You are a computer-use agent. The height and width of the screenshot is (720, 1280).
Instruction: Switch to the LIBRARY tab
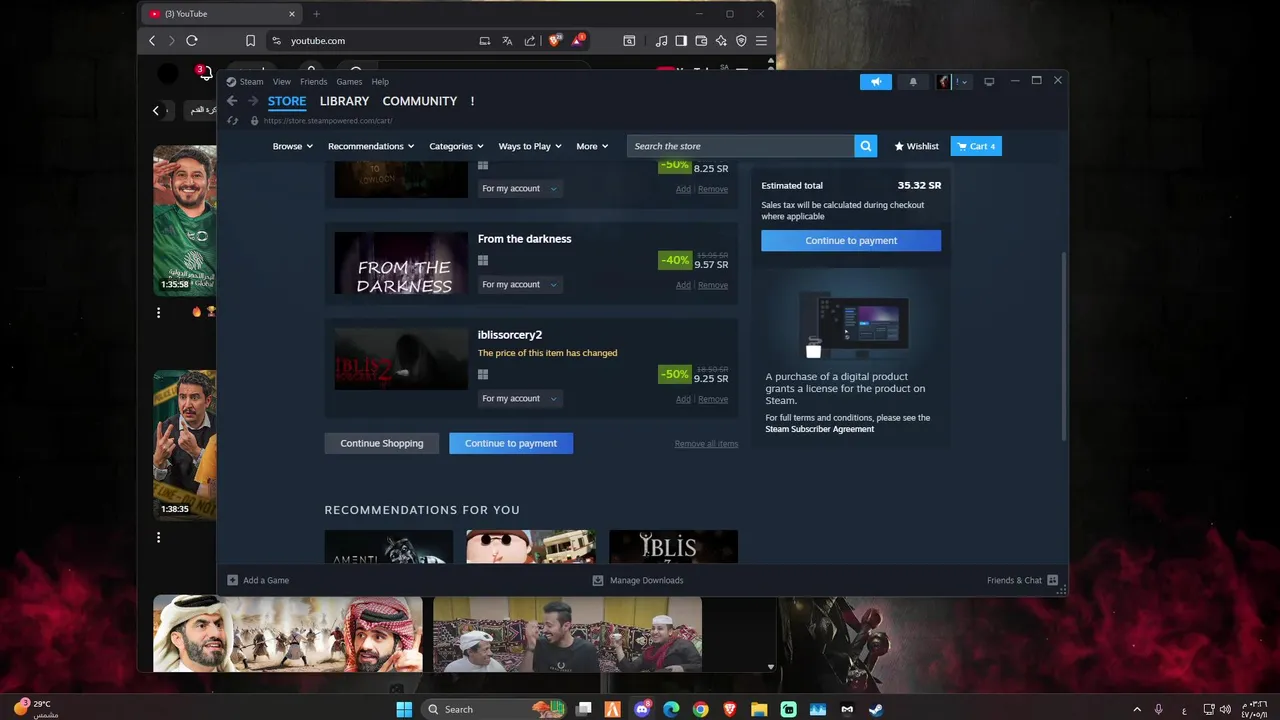pyautogui.click(x=344, y=101)
